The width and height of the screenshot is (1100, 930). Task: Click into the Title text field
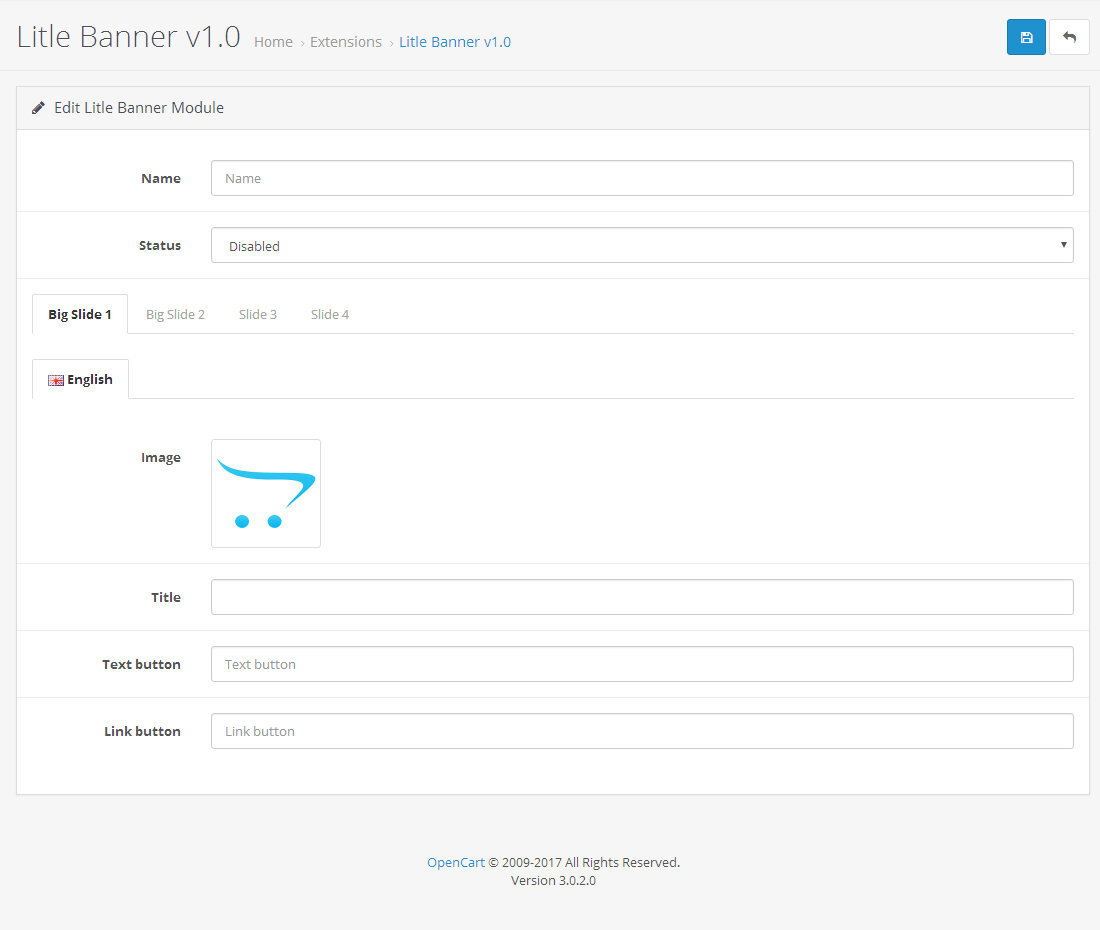(642, 597)
